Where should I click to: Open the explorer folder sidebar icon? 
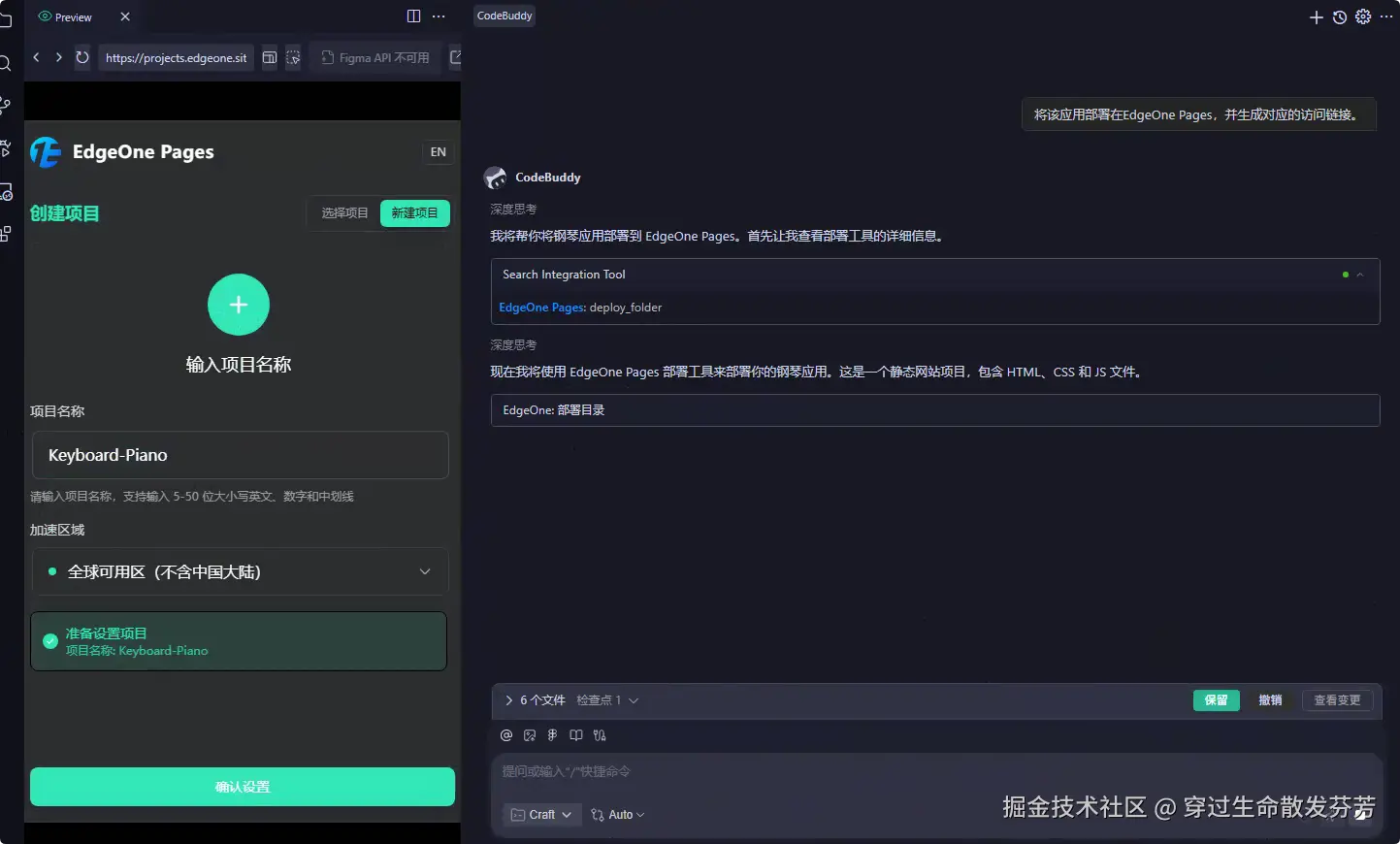pos(5,20)
